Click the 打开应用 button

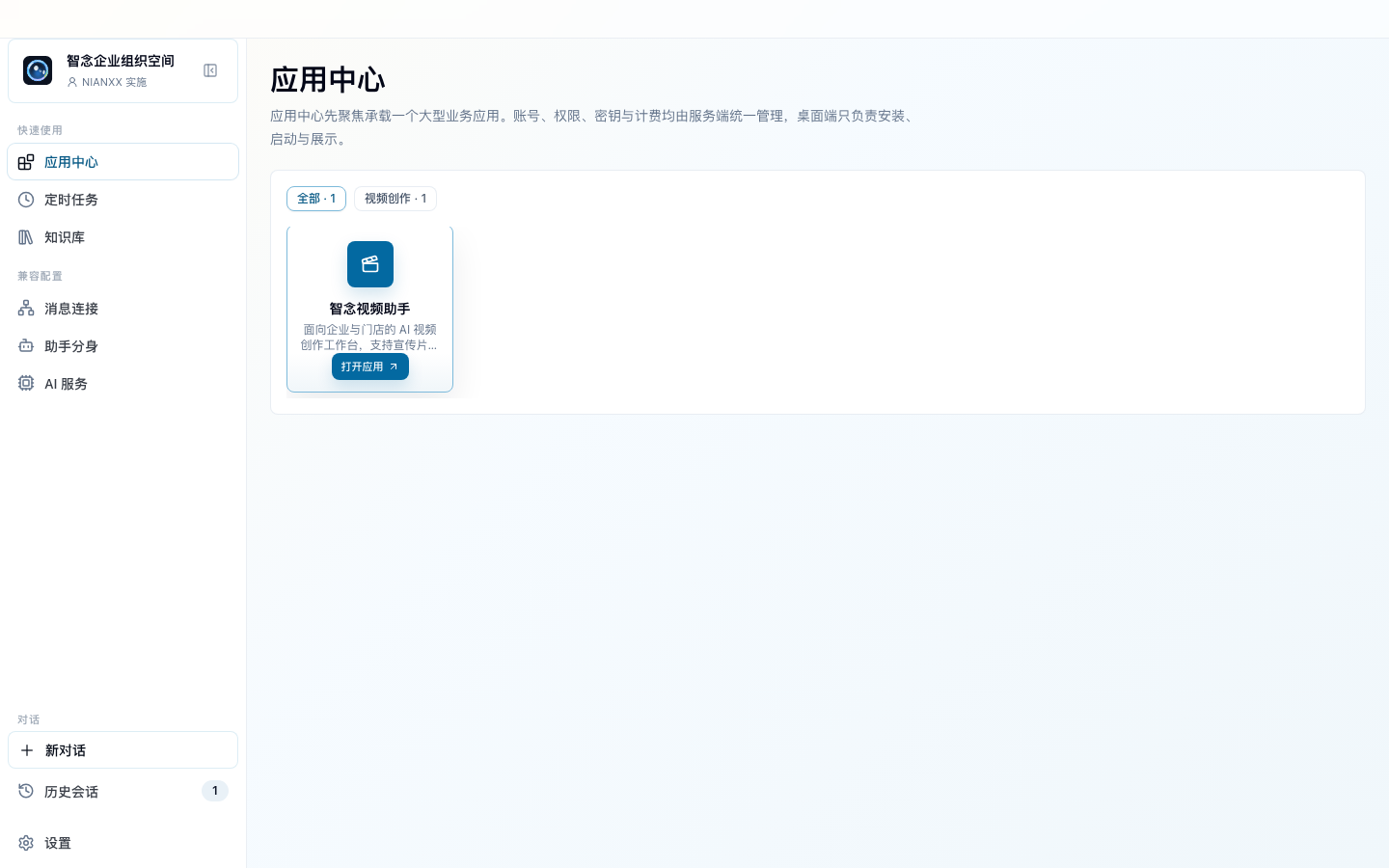(x=370, y=366)
